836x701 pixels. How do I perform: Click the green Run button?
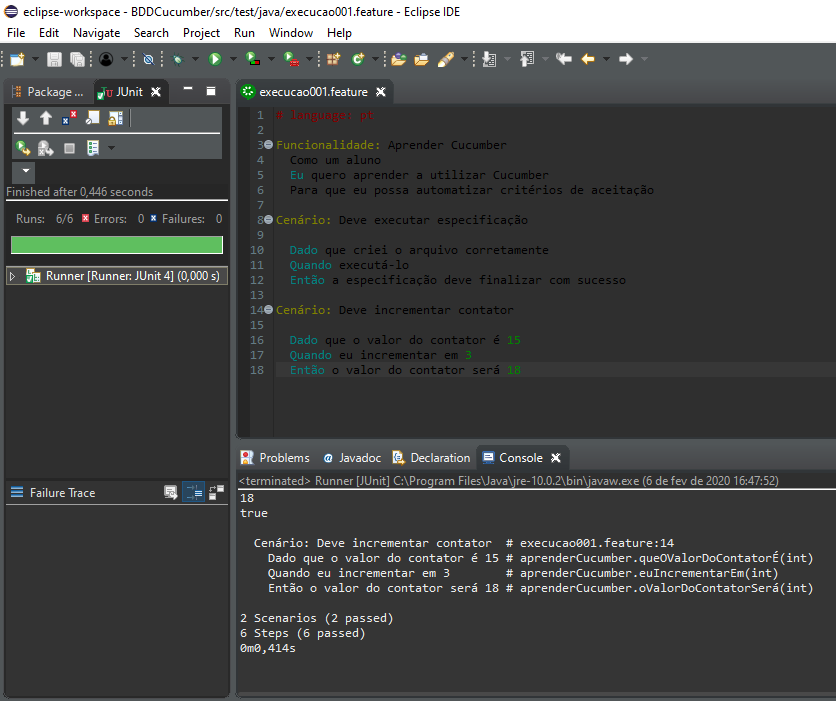215,59
